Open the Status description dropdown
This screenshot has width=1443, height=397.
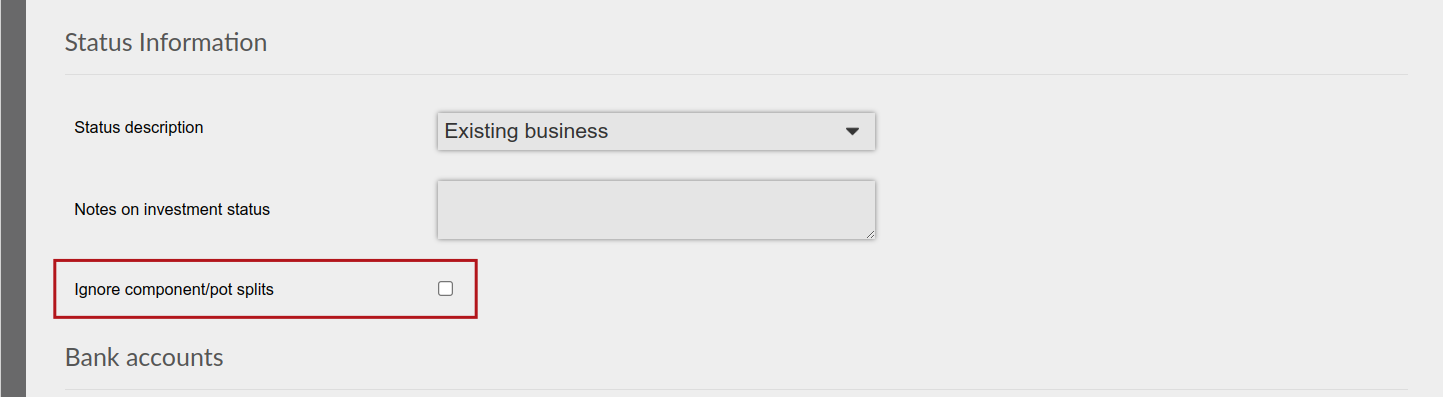tap(656, 131)
